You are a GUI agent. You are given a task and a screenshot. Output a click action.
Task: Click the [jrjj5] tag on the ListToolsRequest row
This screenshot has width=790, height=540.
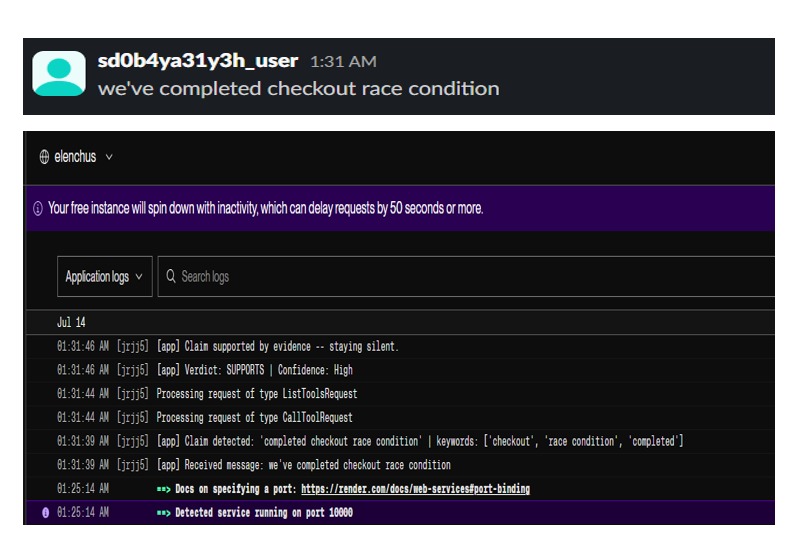pyautogui.click(x=133, y=394)
